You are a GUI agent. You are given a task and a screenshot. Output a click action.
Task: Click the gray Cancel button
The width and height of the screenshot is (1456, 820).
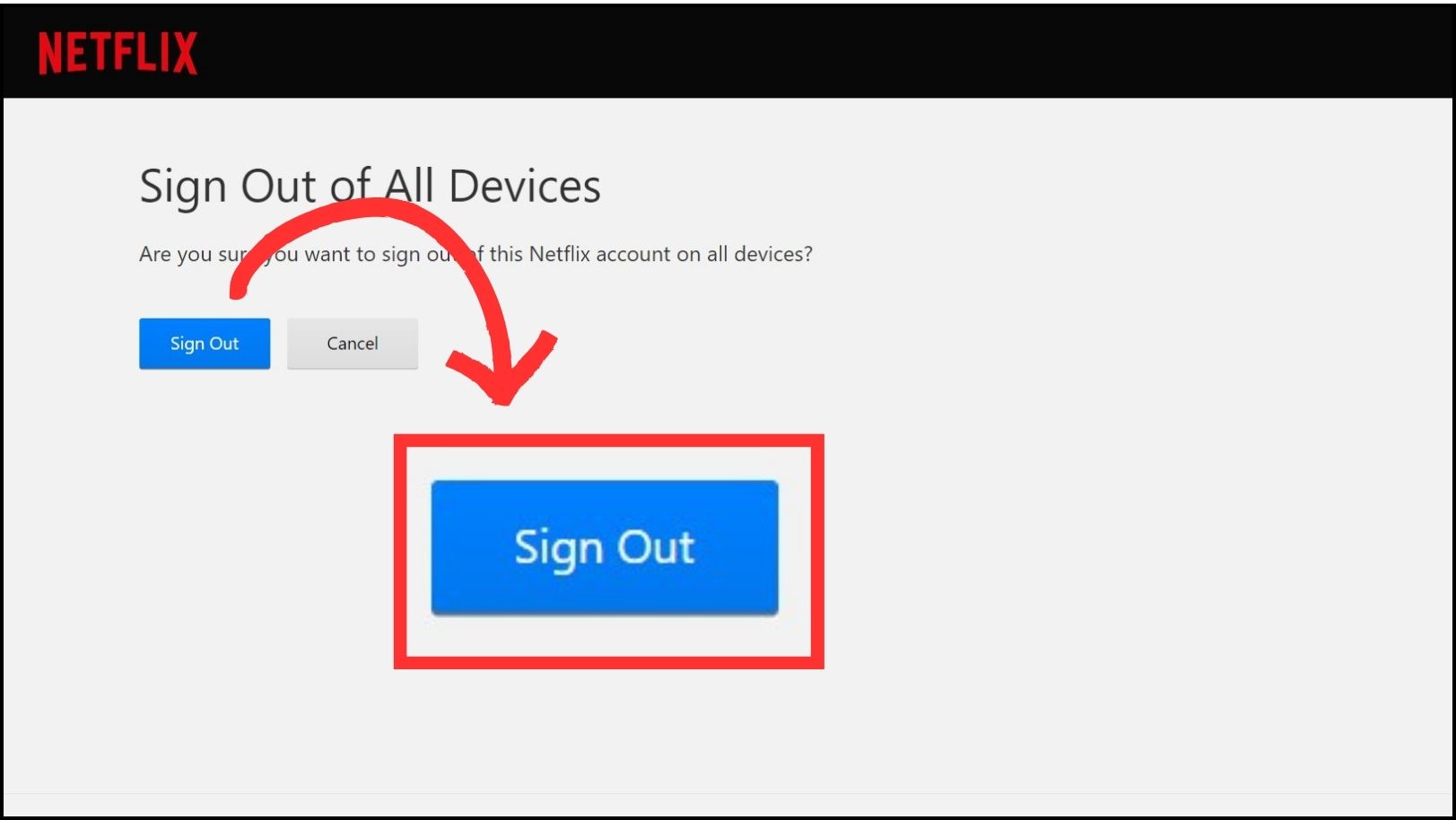coord(353,344)
